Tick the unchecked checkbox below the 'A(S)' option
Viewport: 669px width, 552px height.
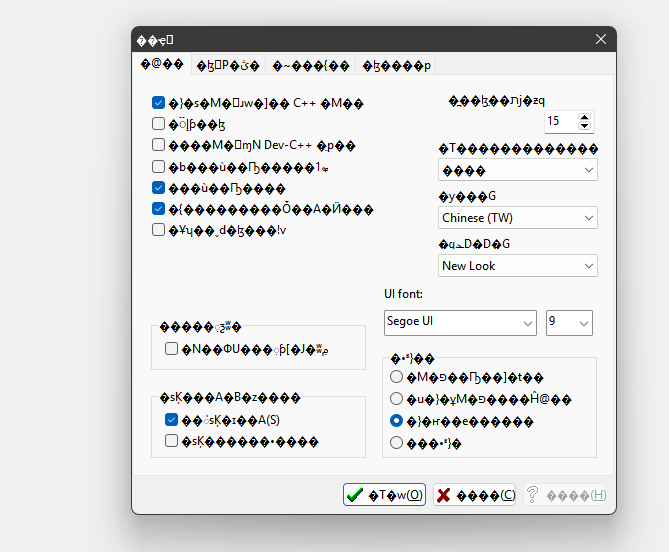[172, 441]
